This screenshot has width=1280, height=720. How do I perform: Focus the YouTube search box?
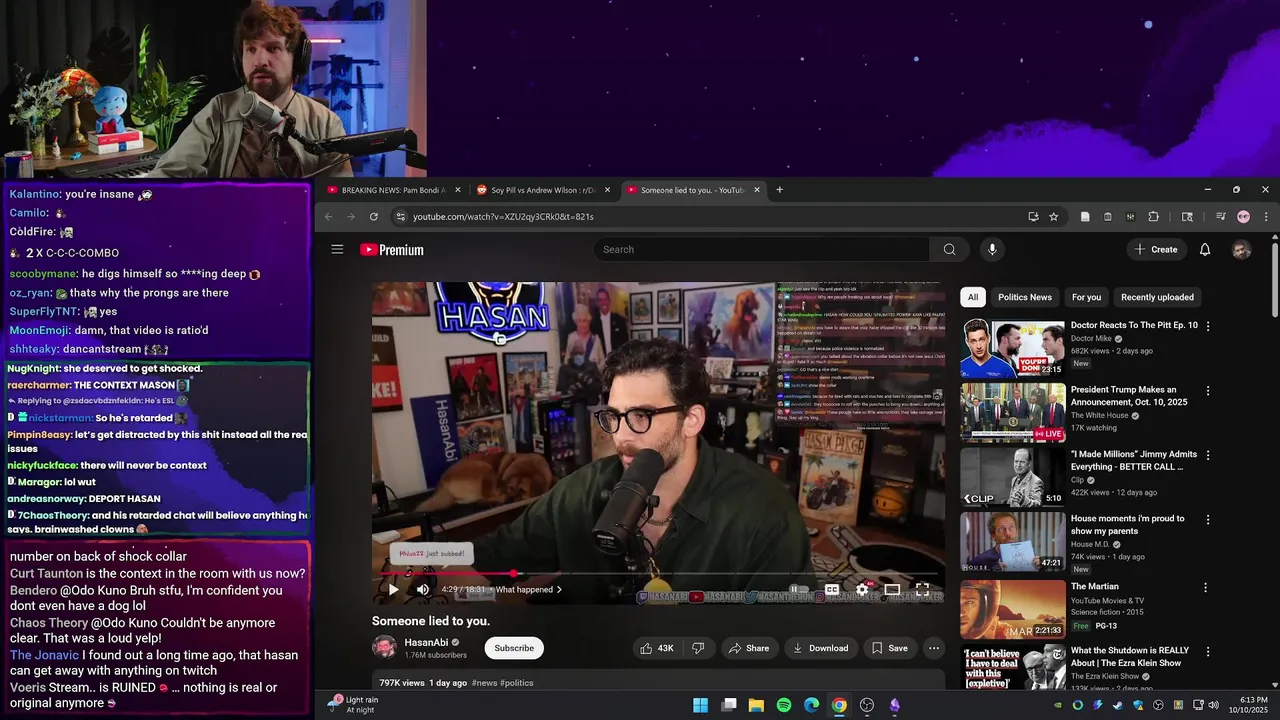(763, 250)
